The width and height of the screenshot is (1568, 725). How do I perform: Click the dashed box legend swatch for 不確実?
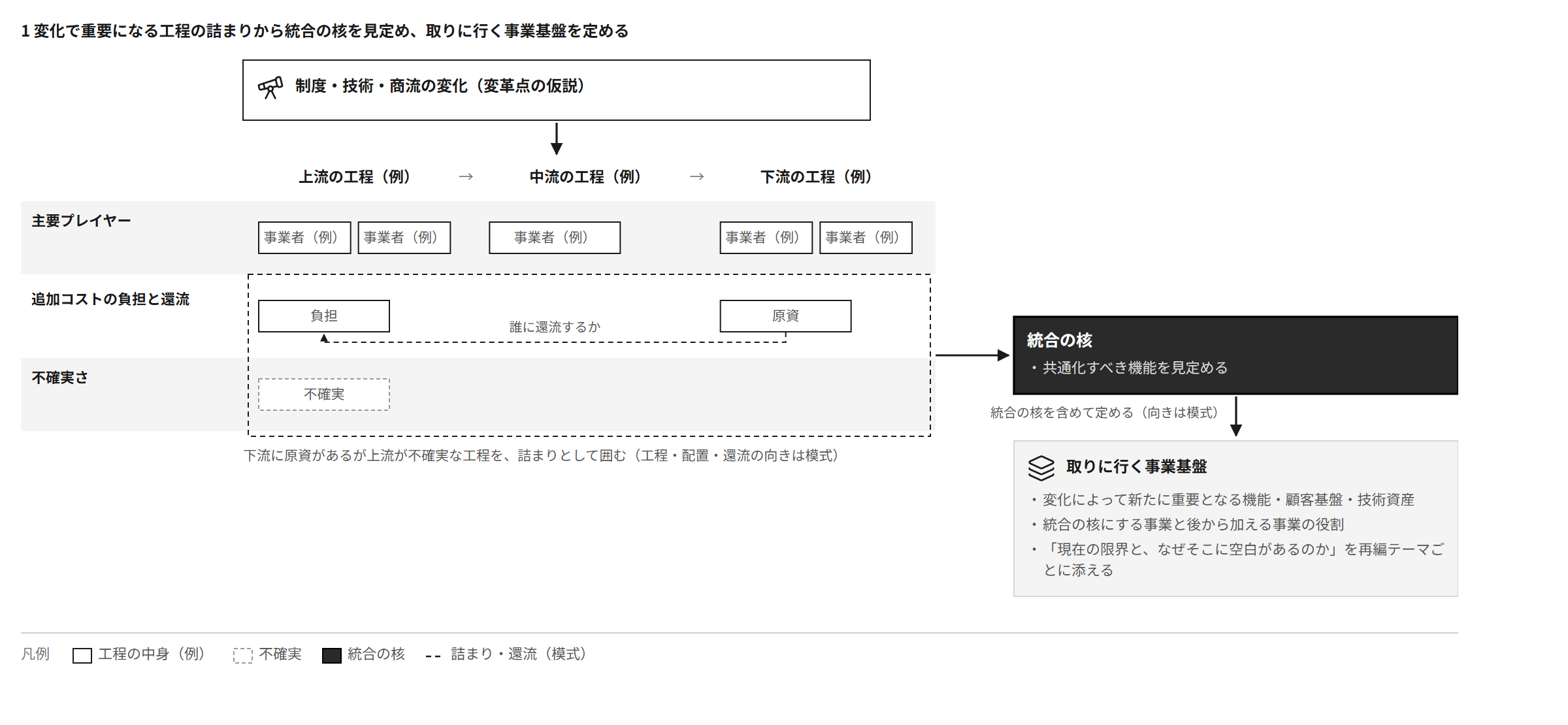click(x=243, y=655)
